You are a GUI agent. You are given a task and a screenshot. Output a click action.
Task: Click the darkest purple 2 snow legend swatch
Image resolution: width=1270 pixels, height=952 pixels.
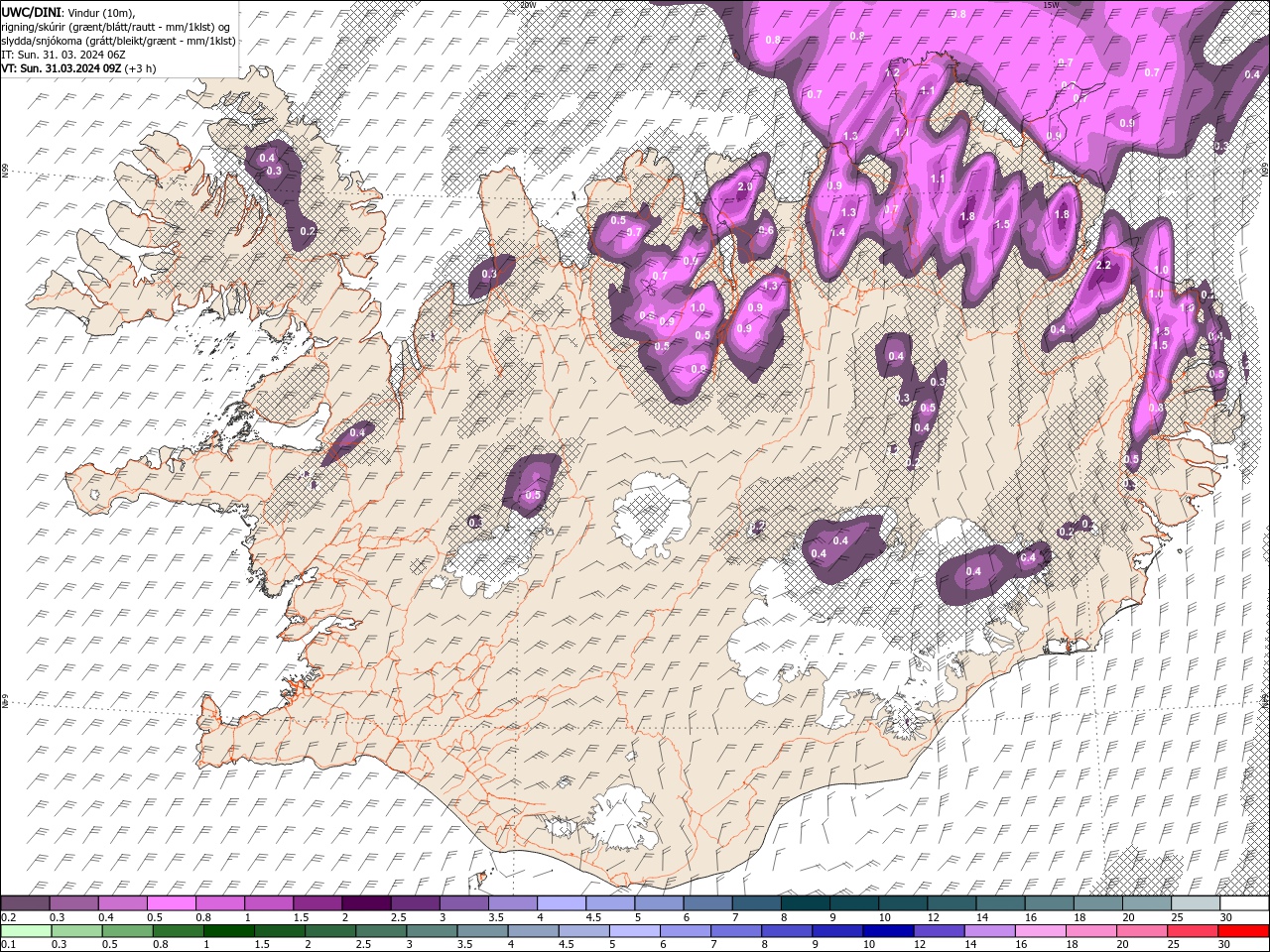click(x=366, y=903)
